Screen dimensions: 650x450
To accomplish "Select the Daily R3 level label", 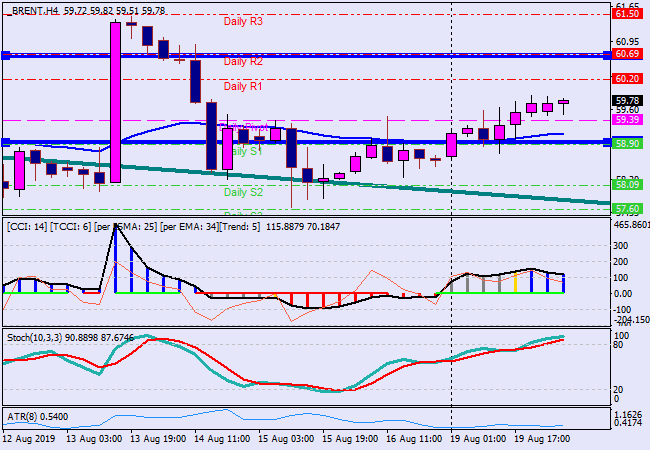I will coord(242,21).
